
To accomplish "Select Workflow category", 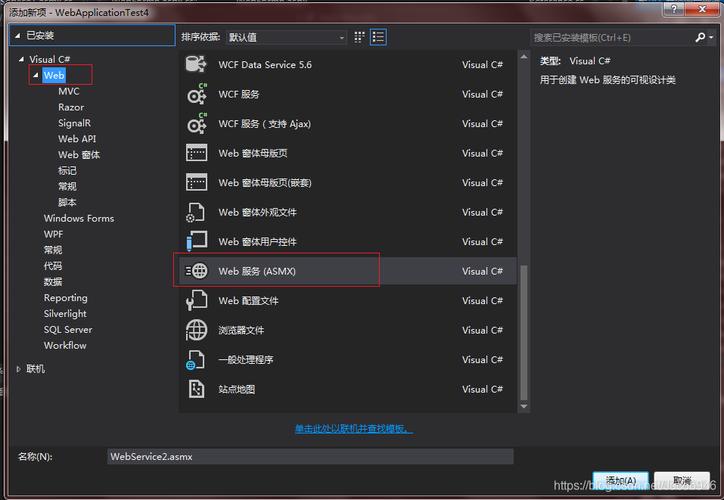I will tap(65, 345).
